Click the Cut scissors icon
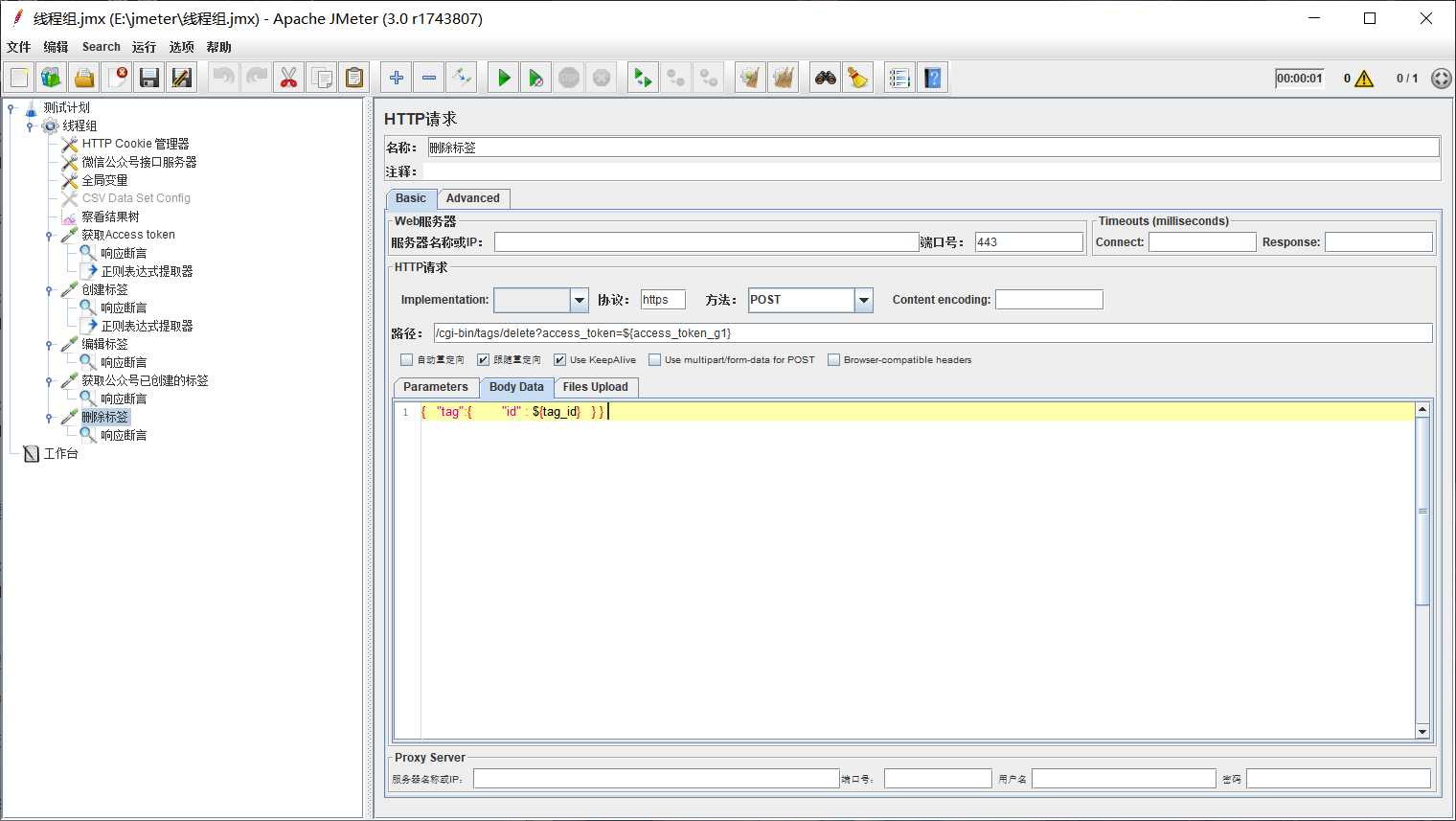Viewport: 1456px width, 821px height. [x=288, y=78]
